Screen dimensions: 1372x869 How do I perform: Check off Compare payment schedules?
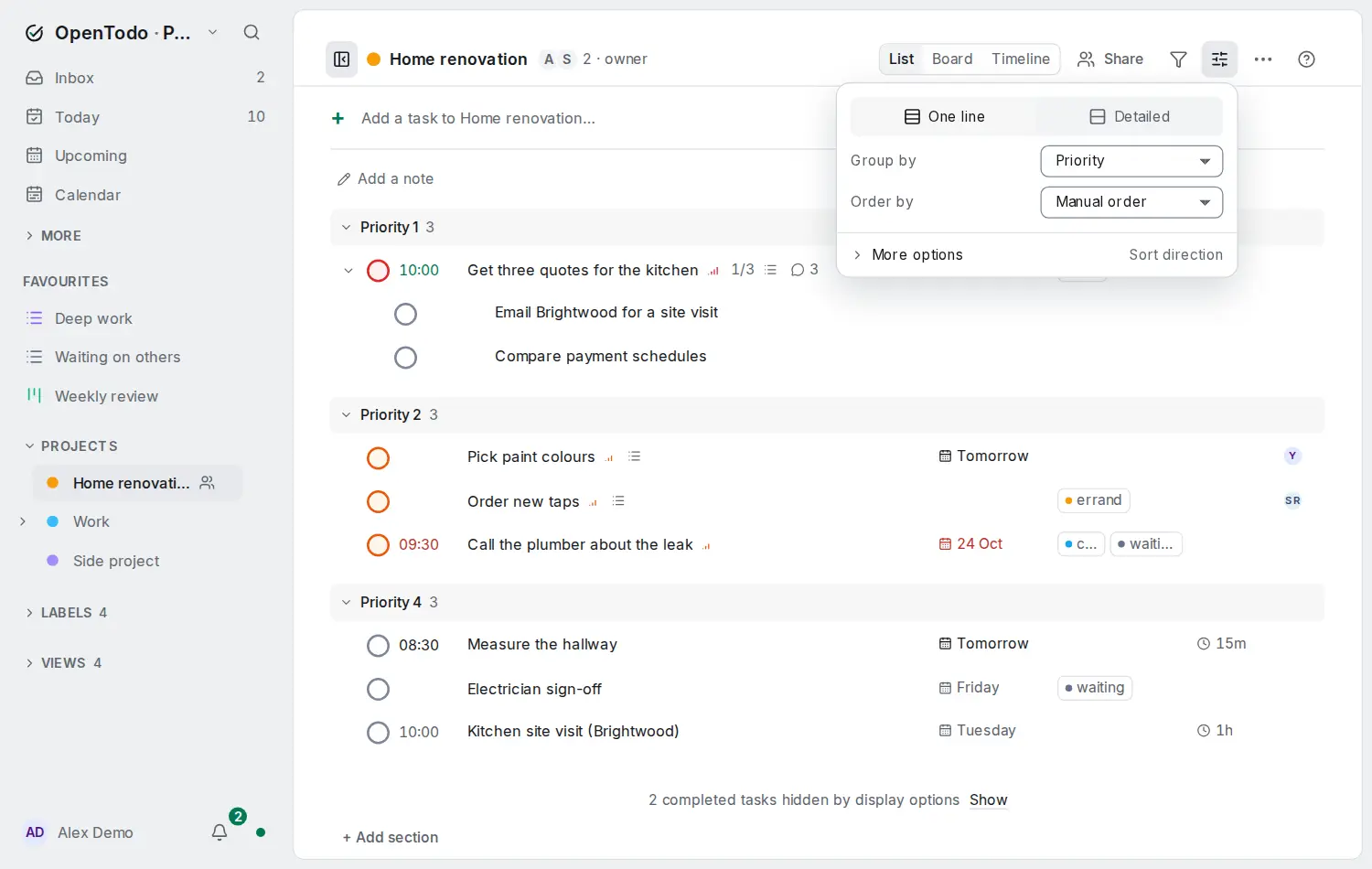405,358
